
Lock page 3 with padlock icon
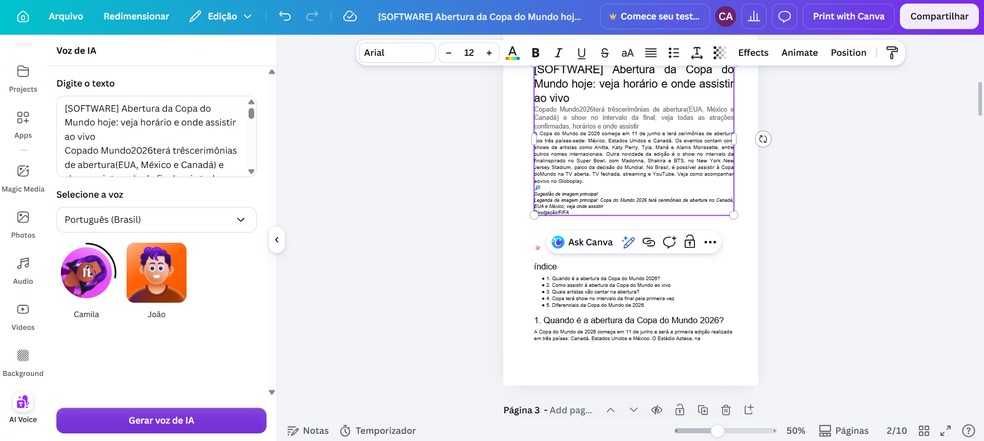coord(680,410)
